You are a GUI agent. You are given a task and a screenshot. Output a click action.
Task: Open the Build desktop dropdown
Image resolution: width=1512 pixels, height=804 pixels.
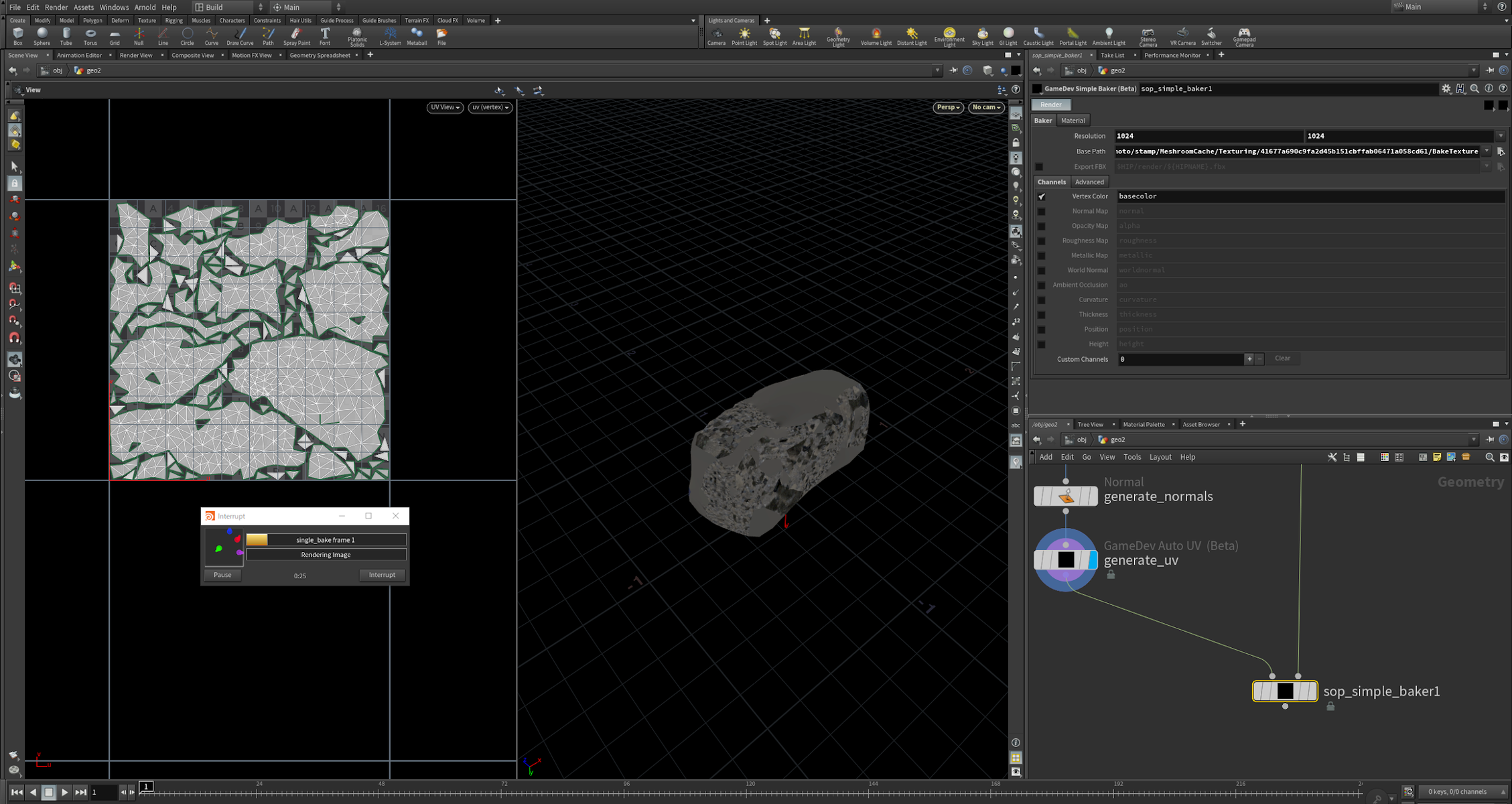pos(228,7)
